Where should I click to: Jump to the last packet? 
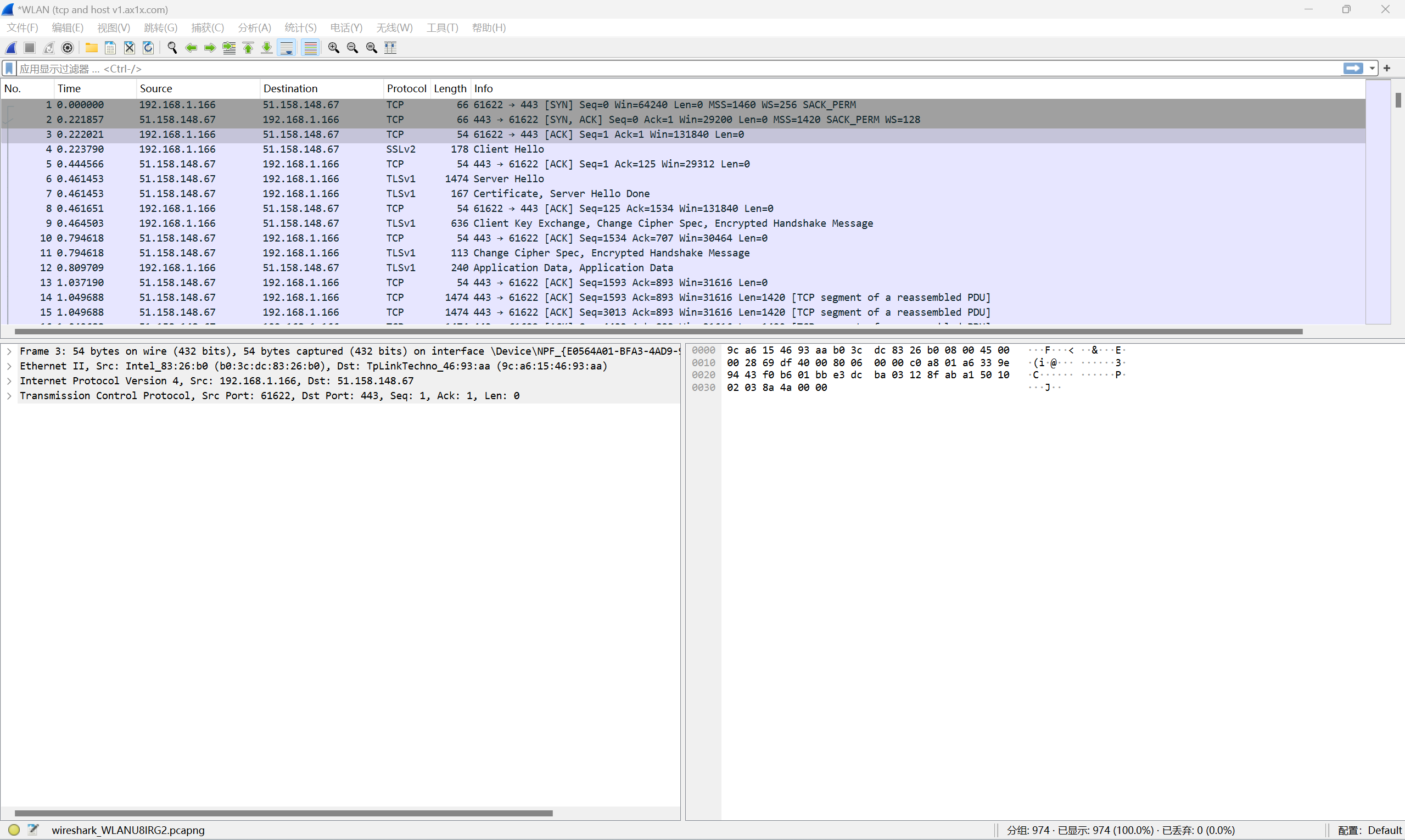click(x=267, y=48)
